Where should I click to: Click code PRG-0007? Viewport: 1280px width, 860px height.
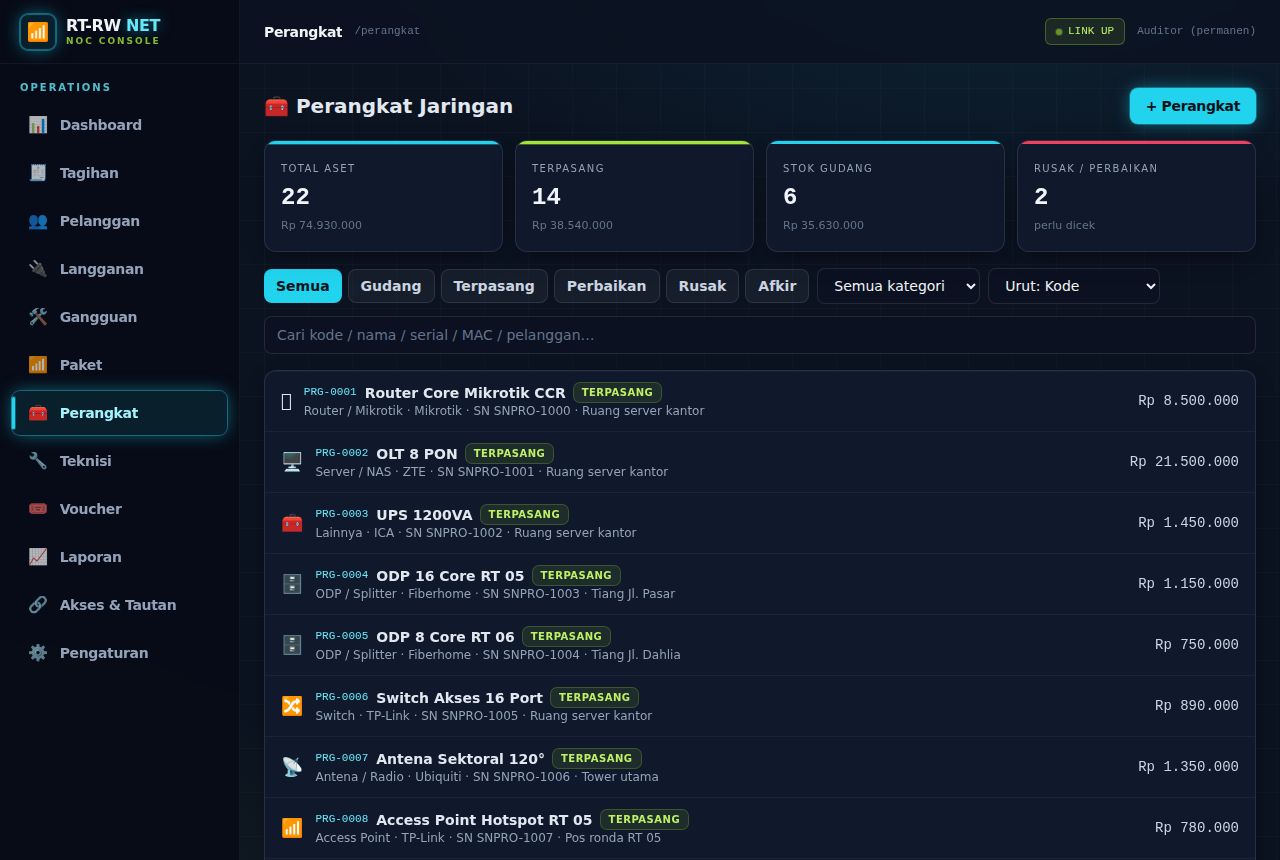342,758
